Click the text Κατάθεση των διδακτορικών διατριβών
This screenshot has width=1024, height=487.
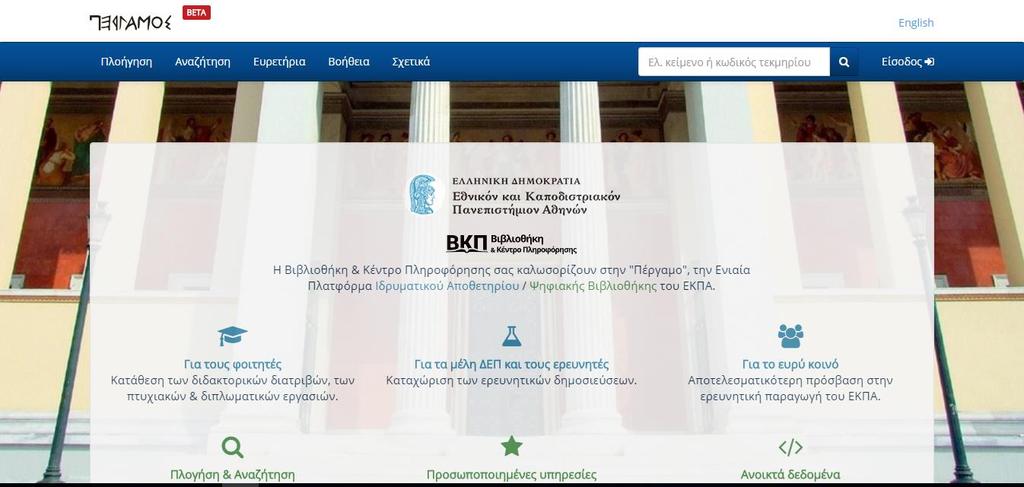point(223,380)
